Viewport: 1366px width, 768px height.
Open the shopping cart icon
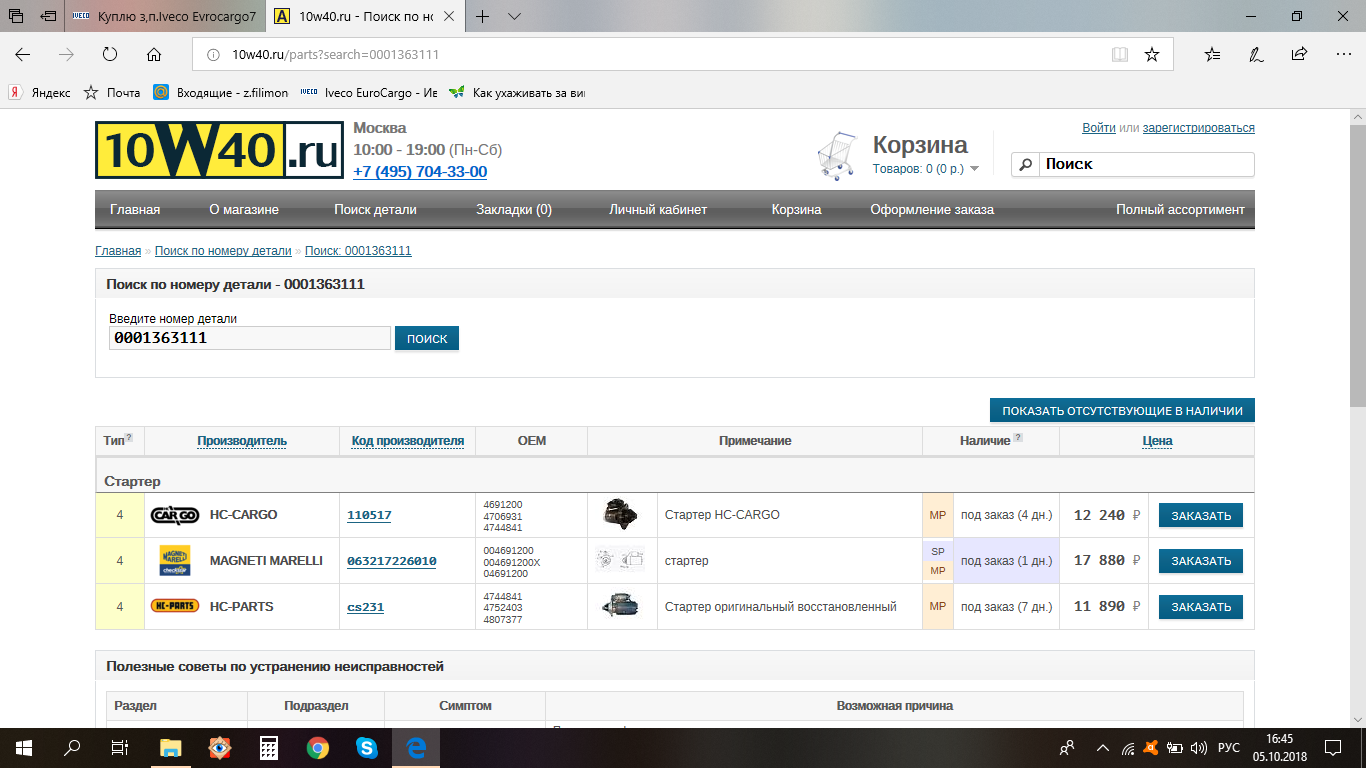pyautogui.click(x=837, y=158)
